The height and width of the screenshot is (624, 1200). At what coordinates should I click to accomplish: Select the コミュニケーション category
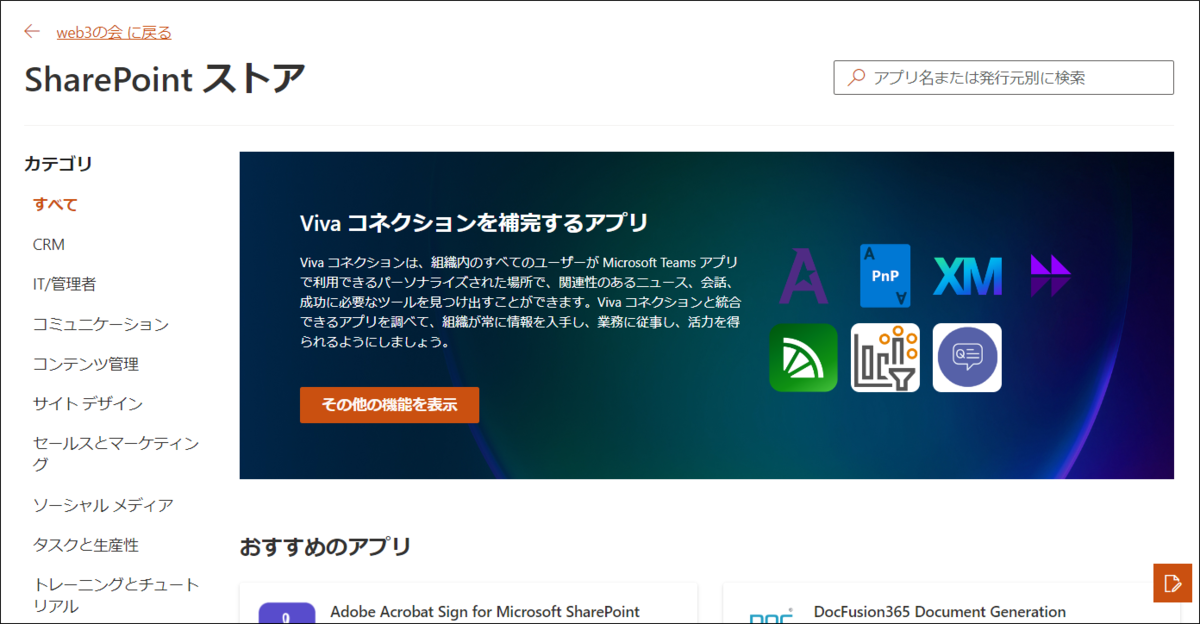(x=100, y=324)
